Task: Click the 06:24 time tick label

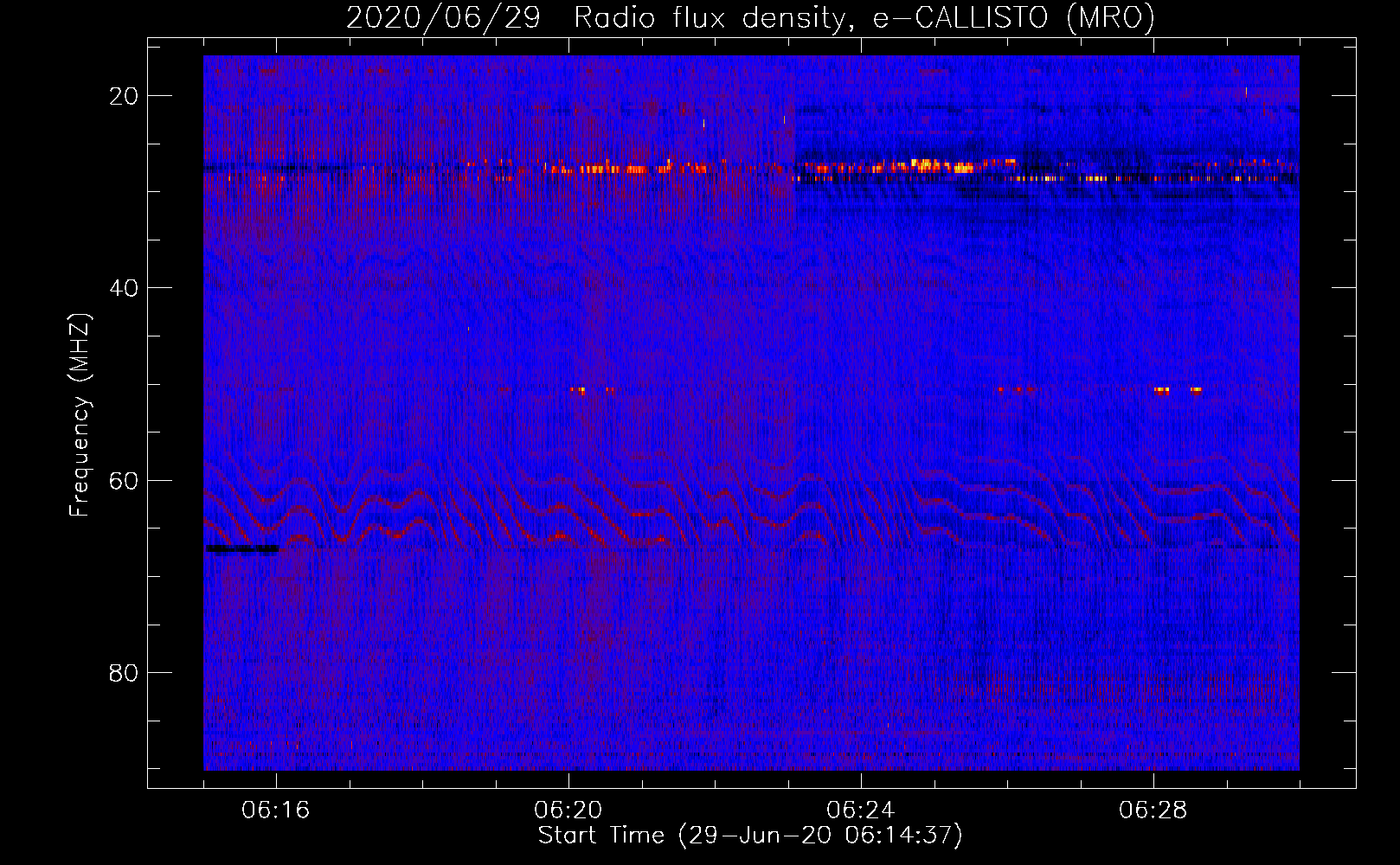Action: tap(861, 811)
